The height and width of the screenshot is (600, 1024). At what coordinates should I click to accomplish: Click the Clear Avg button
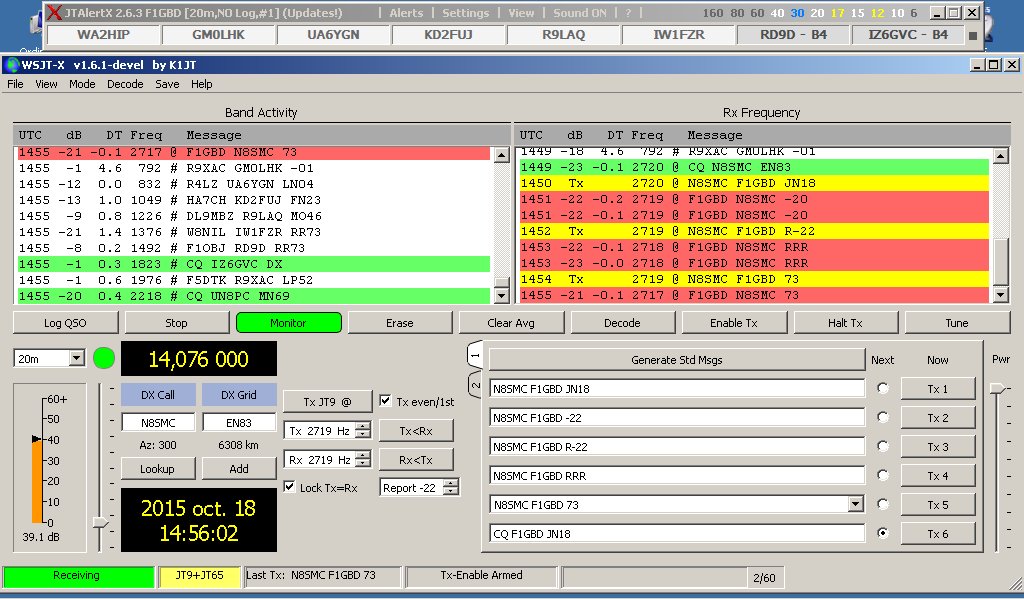(511, 323)
